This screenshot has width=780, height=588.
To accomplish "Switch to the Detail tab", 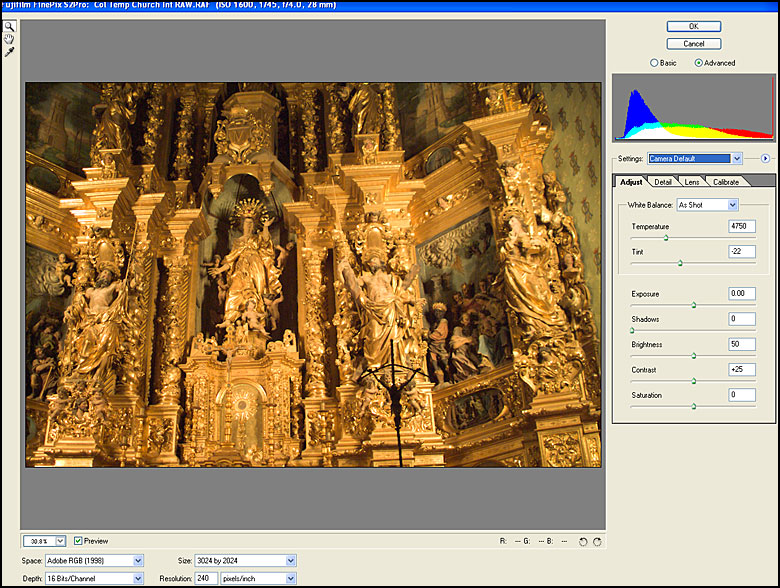I will (663, 182).
